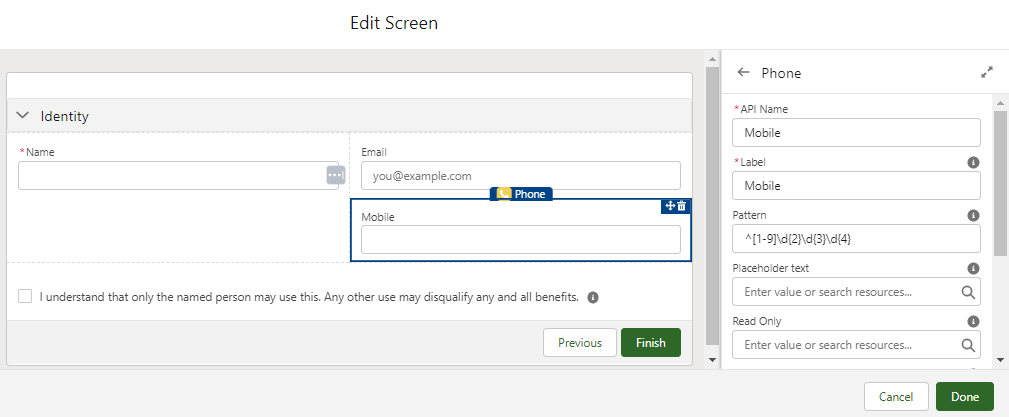Click the back arrow beside Phone
The height and width of the screenshot is (417, 1009).
[743, 73]
